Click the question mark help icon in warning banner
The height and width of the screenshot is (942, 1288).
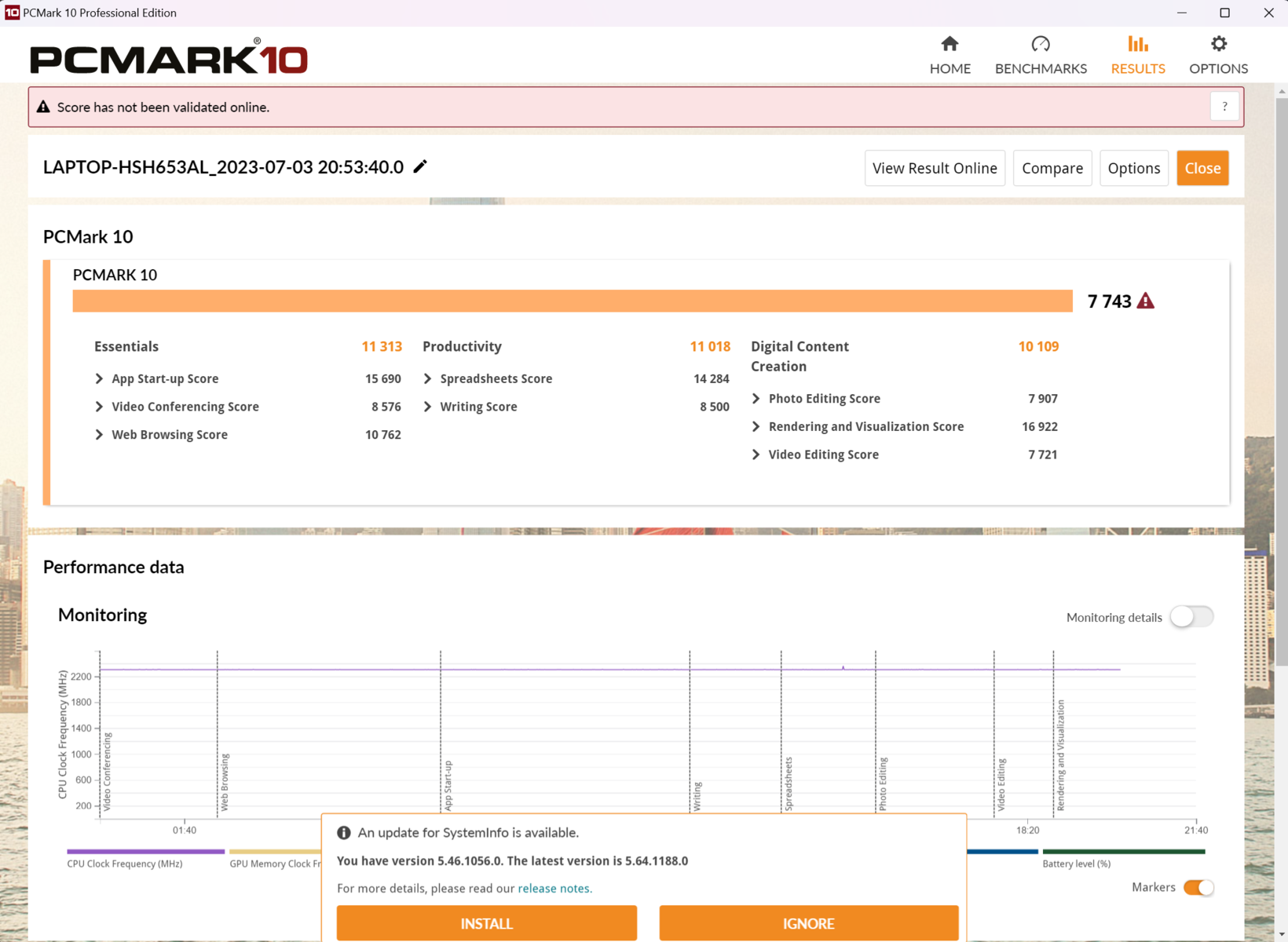pos(1224,107)
